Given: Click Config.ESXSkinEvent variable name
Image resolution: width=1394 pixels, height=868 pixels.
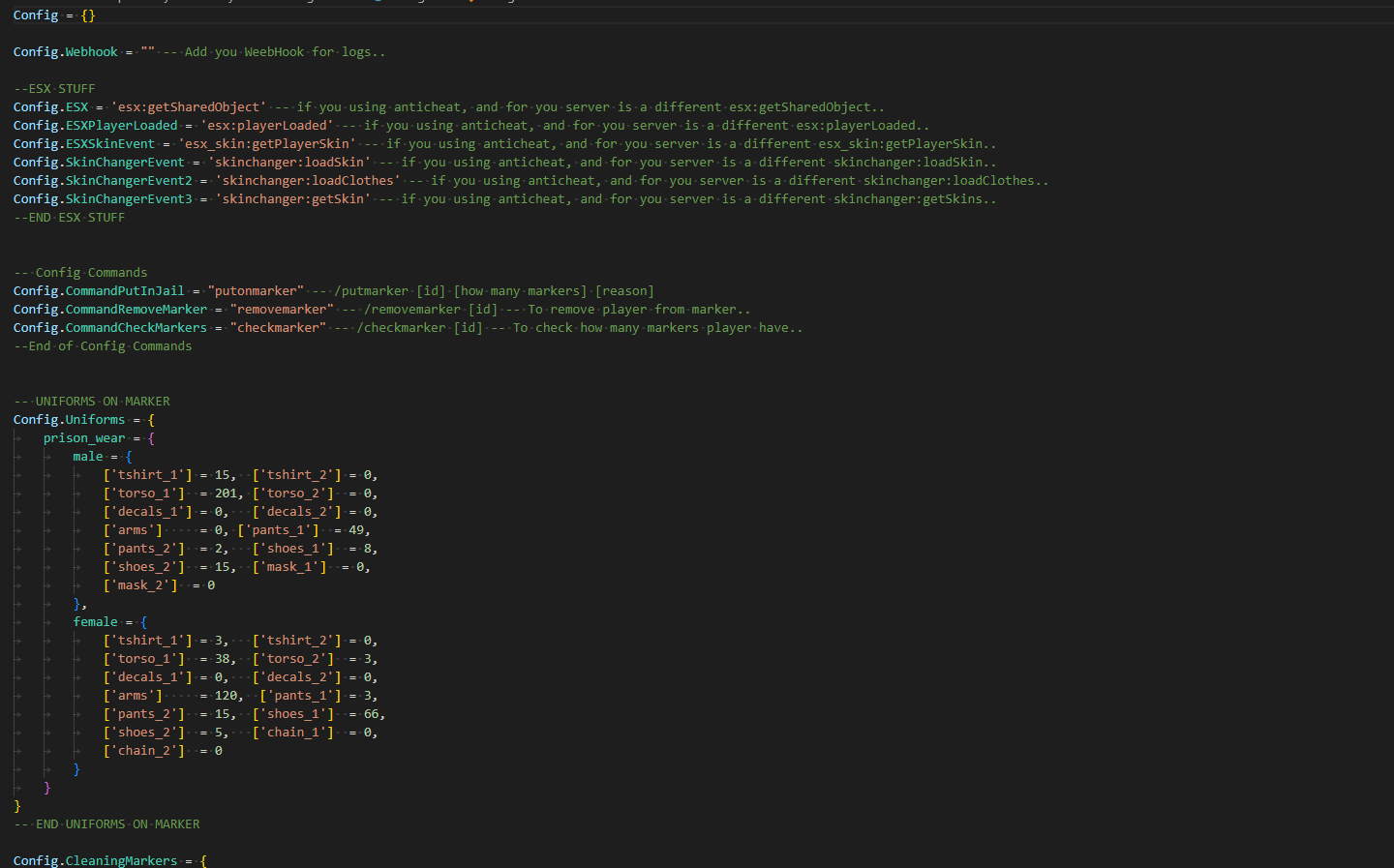Looking at the screenshot, I should [x=84, y=144].
